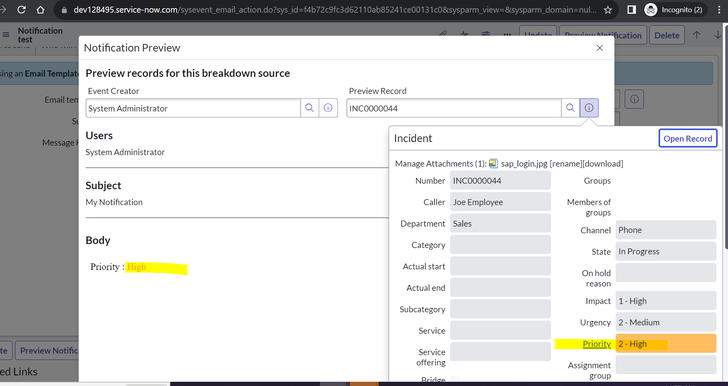Open the hamburger context menu beside Notification
Image resolution: width=728 pixels, height=386 pixels.
click(6, 35)
